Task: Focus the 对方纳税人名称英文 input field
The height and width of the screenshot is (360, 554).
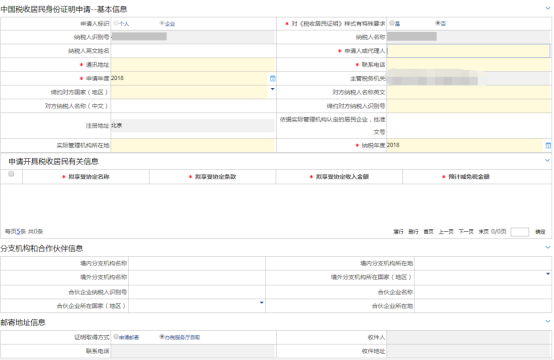Action: click(x=469, y=92)
